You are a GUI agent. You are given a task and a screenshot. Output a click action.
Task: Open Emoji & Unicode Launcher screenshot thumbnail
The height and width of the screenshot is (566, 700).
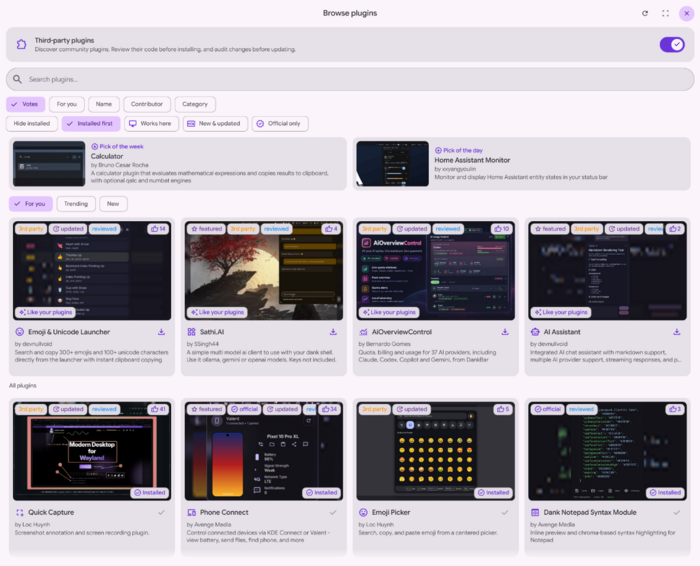pyautogui.click(x=92, y=271)
